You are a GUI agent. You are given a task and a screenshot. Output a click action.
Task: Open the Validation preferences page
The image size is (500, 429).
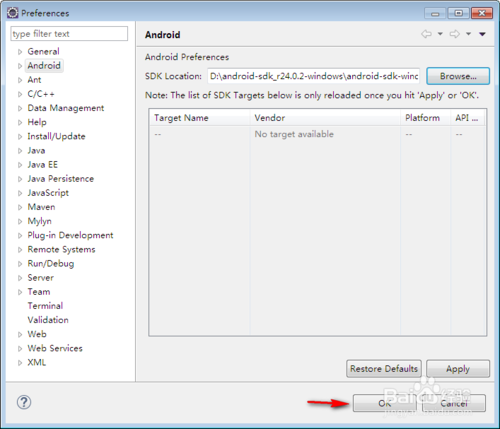[x=48, y=320]
